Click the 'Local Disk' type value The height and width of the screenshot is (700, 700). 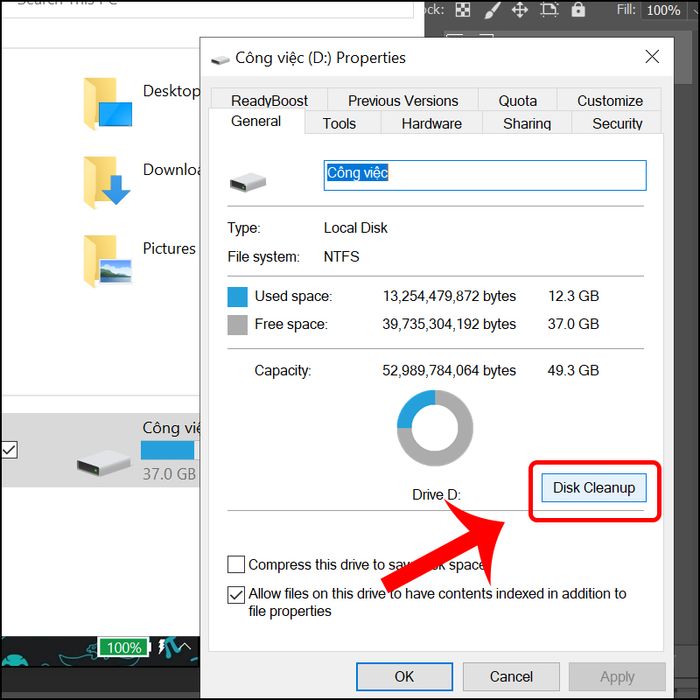pyautogui.click(x=355, y=228)
